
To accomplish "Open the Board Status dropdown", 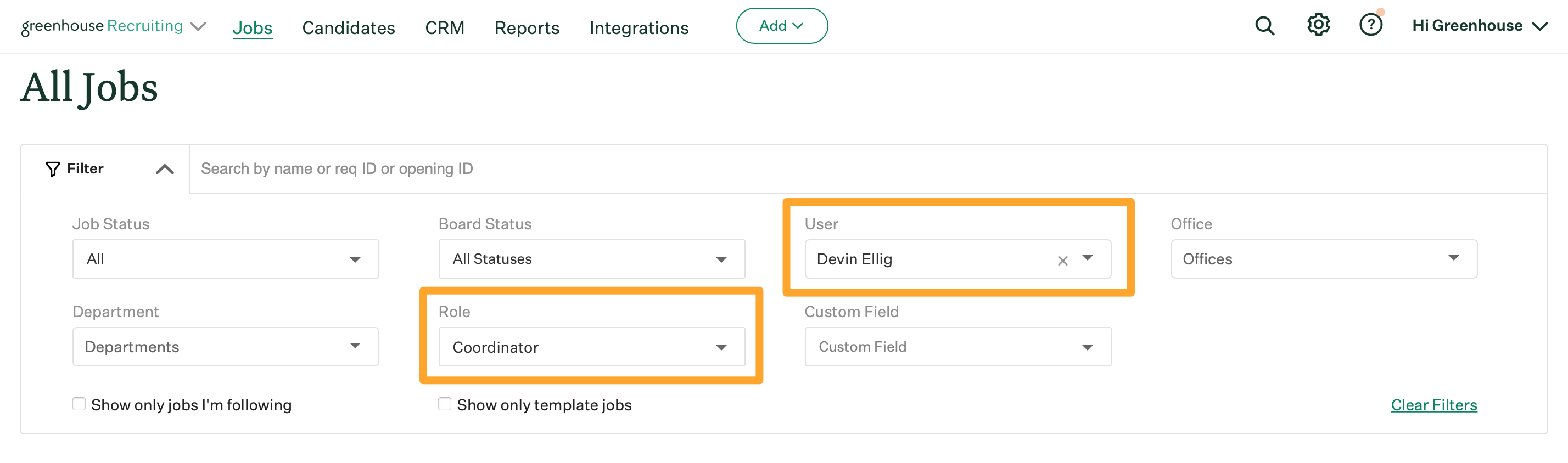I will [x=591, y=258].
